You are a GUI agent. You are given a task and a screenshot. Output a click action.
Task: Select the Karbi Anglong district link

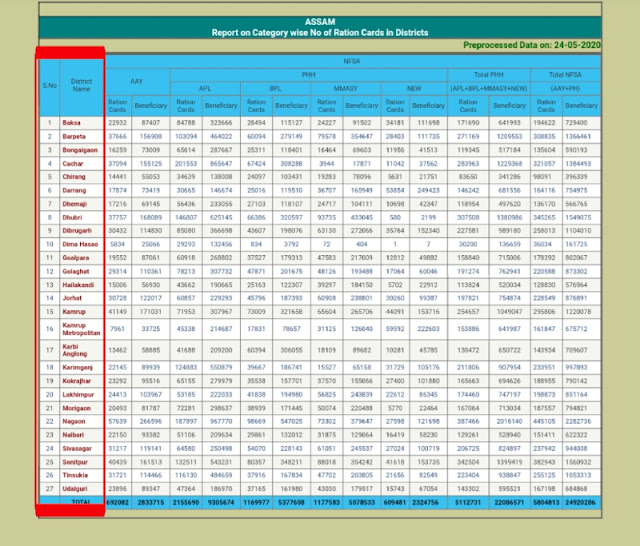(x=75, y=350)
